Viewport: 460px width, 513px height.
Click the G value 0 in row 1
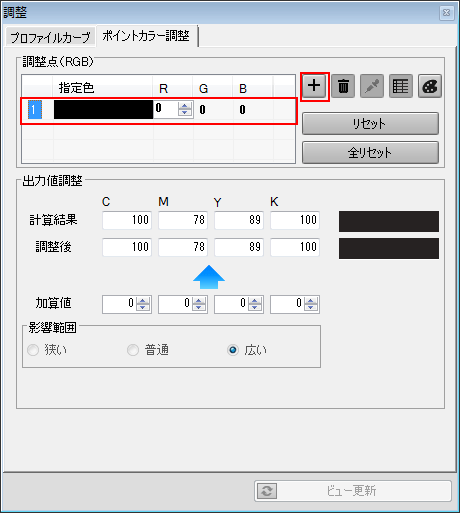[x=202, y=110]
